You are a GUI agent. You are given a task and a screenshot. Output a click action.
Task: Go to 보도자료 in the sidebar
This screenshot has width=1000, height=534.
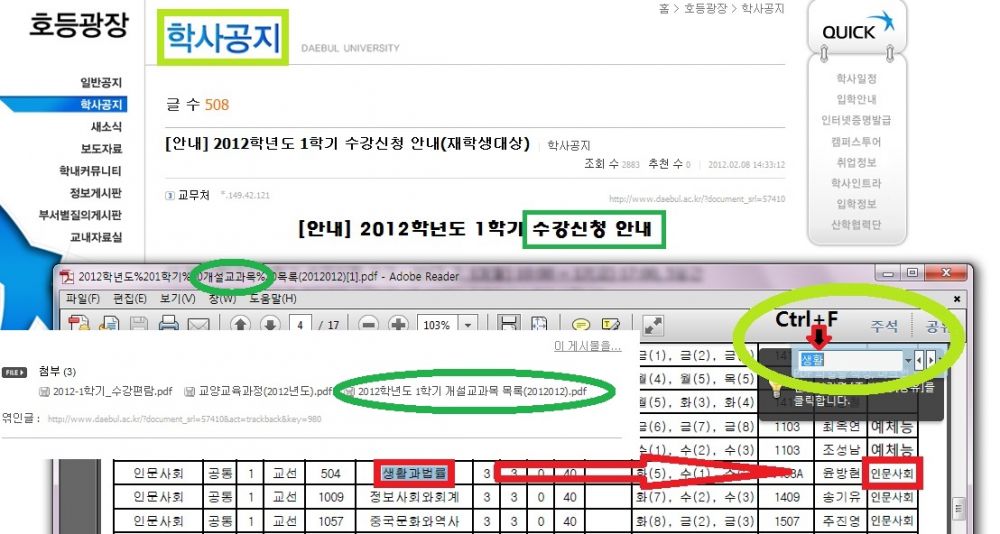[101, 148]
